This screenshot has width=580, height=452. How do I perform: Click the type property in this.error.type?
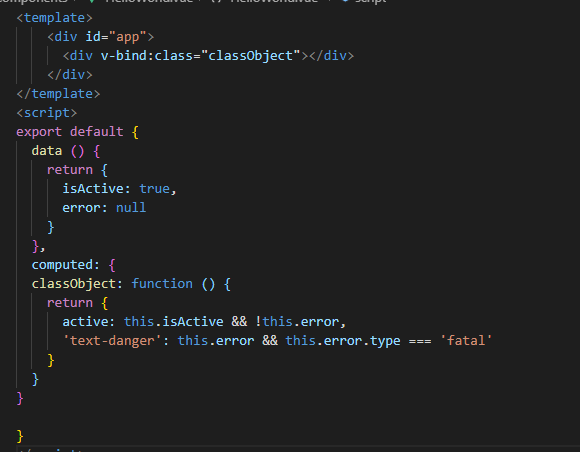coord(385,341)
